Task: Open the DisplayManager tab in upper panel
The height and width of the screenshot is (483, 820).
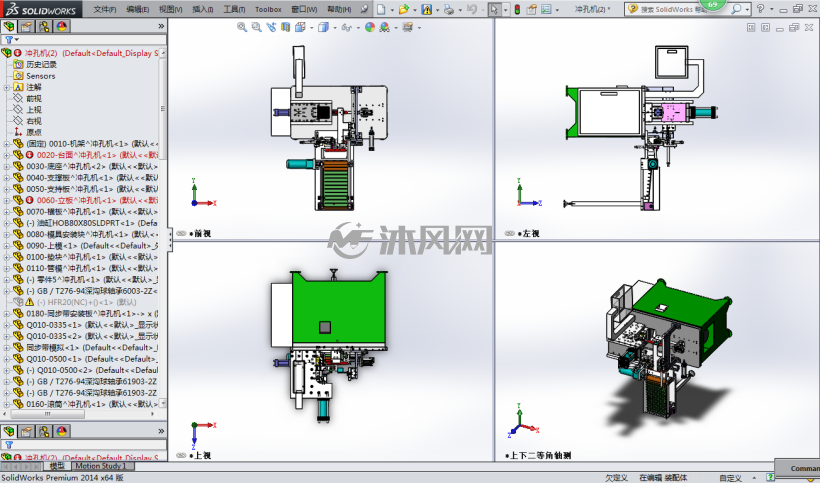Action: [62, 26]
